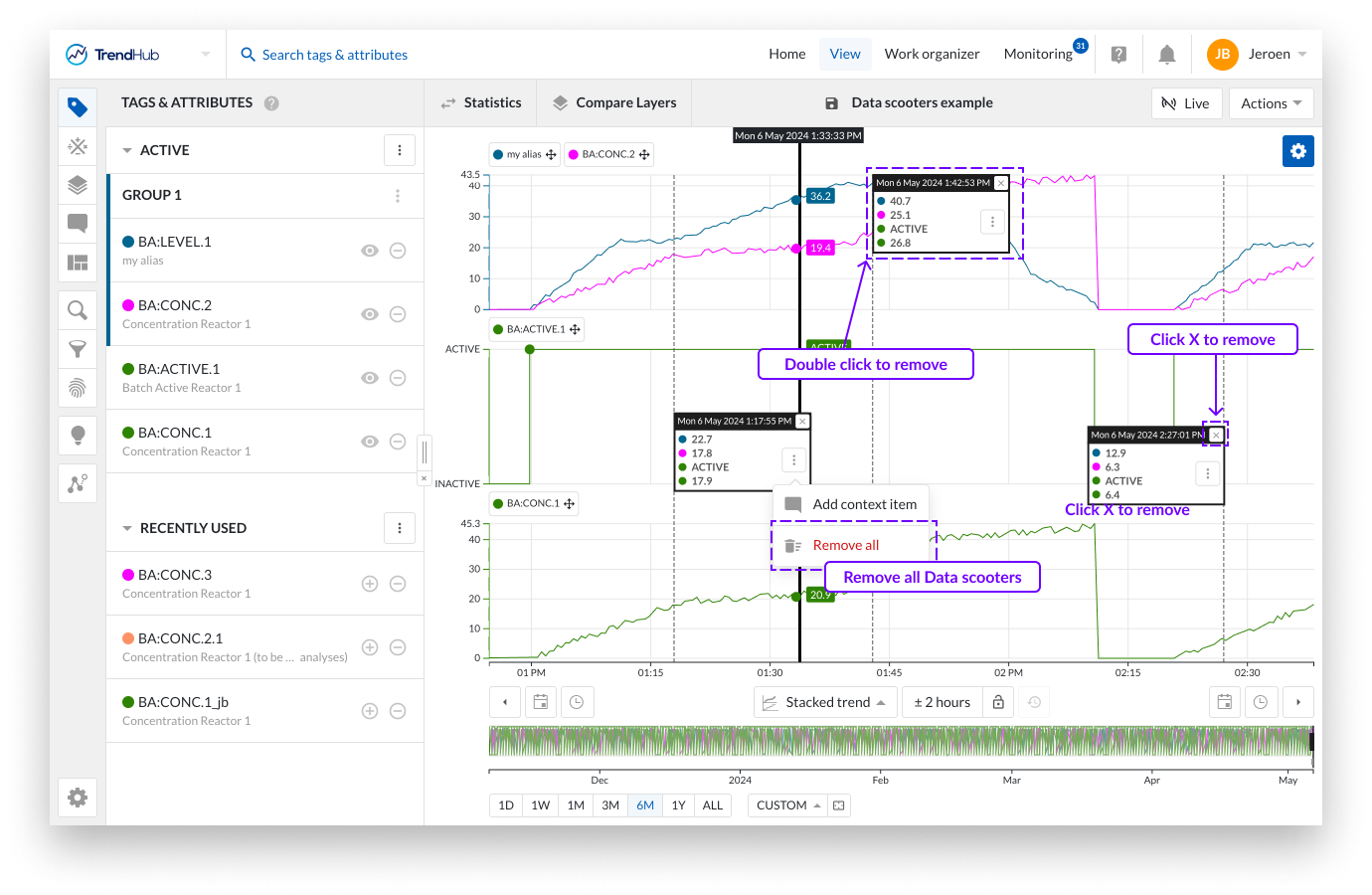
Task: Select the filter funnel sidebar icon
Action: click(78, 349)
